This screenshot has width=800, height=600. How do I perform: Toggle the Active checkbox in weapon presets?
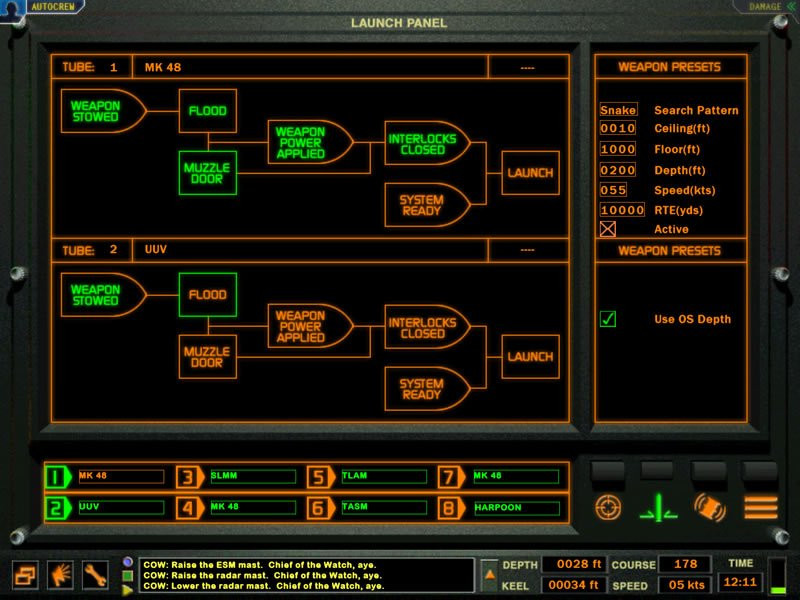tap(608, 229)
